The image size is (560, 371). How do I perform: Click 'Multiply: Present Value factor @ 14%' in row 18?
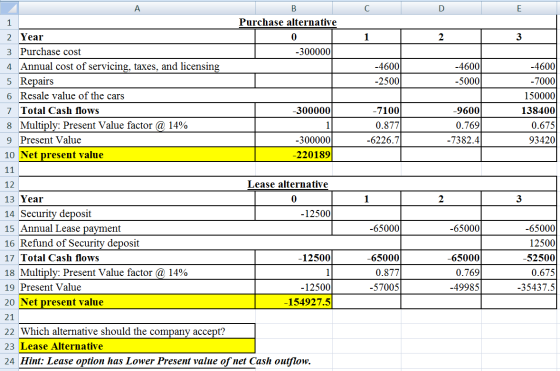tap(137, 272)
